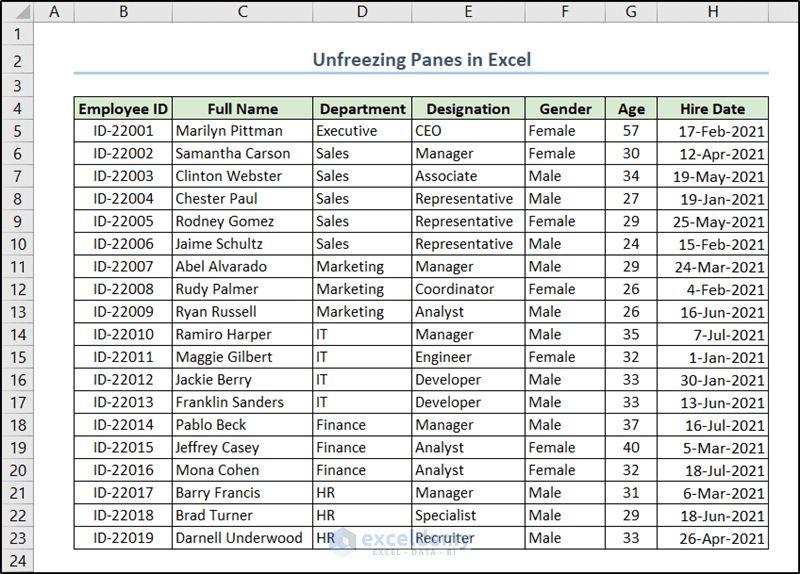Image resolution: width=800 pixels, height=574 pixels.
Task: Select age cell showing 57
Action: coord(630,131)
